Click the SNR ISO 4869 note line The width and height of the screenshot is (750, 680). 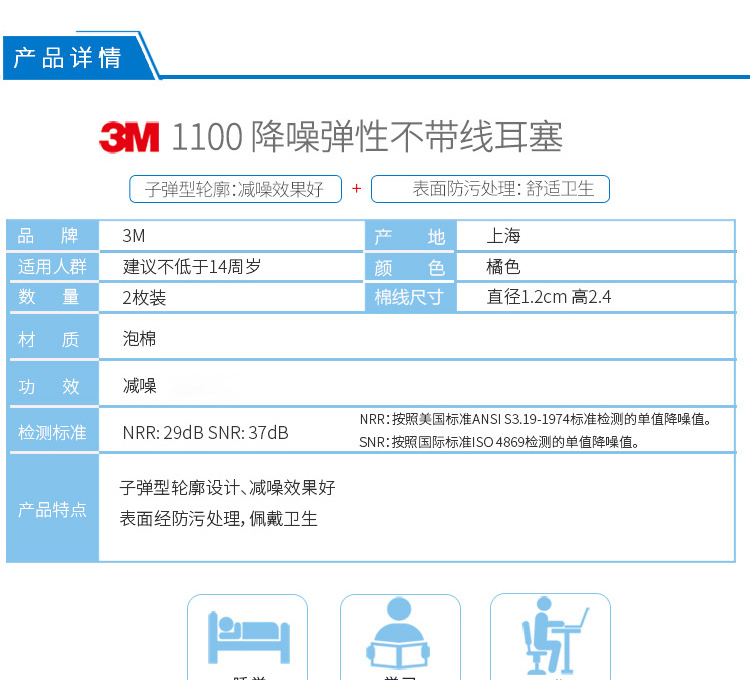click(x=499, y=442)
